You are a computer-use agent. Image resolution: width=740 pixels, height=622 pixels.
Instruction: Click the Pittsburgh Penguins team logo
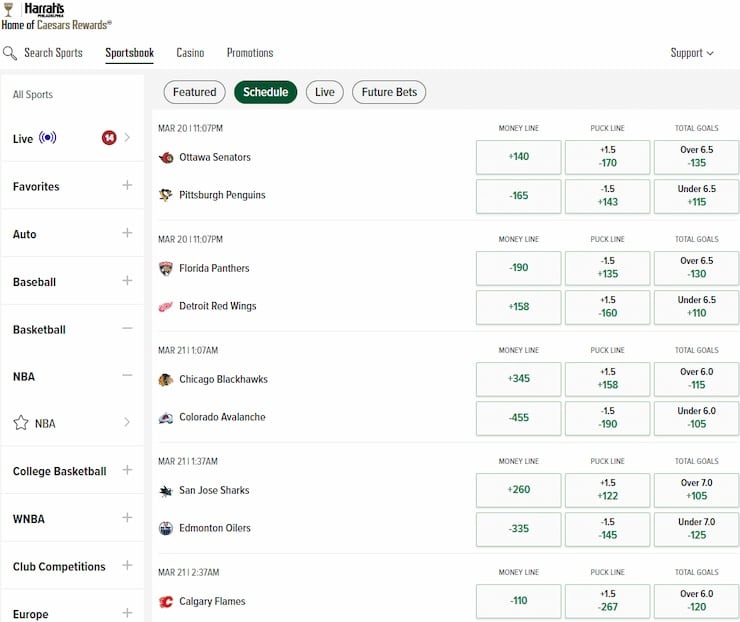(166, 195)
